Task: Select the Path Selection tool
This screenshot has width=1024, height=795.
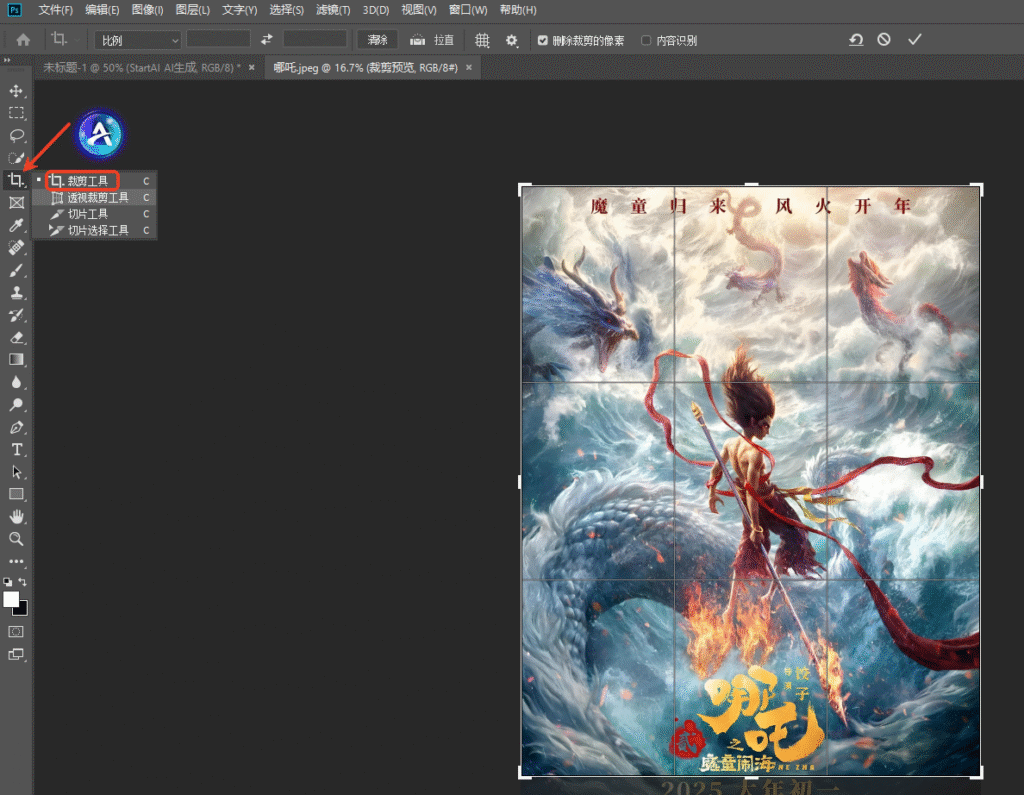Action: click(16, 472)
